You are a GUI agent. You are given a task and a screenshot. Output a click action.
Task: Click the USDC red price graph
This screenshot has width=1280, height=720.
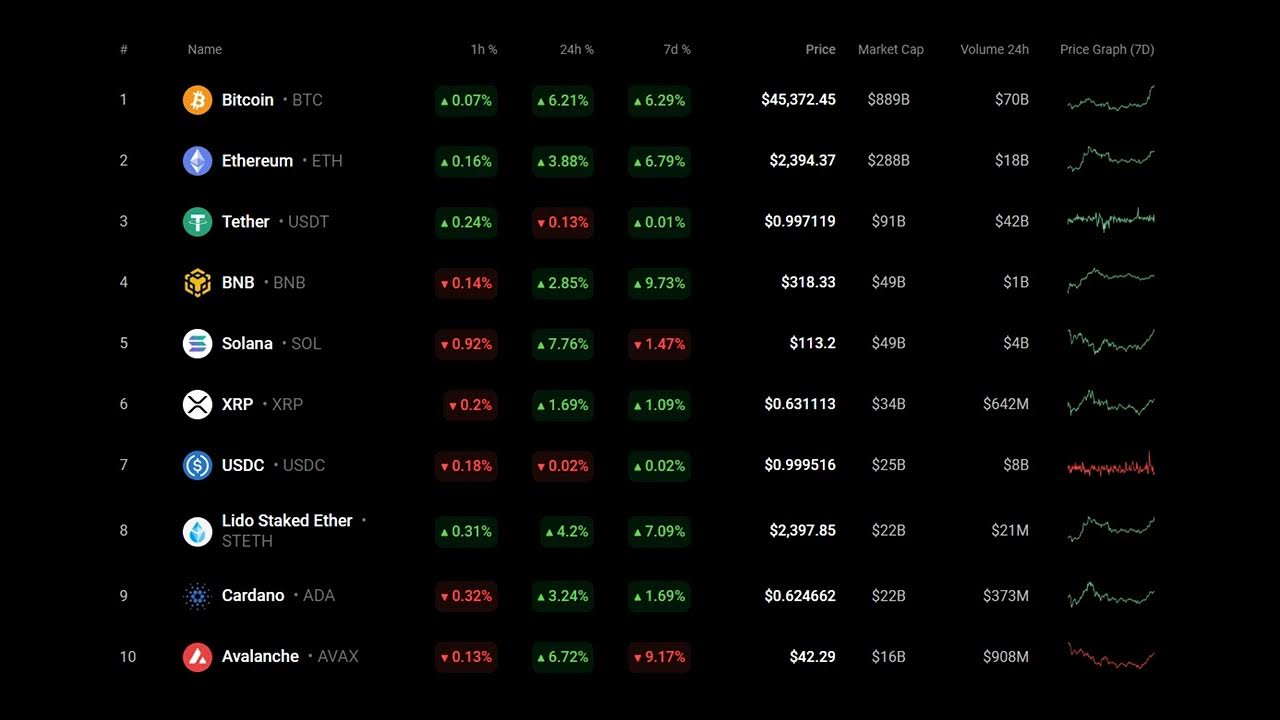[1110, 466]
